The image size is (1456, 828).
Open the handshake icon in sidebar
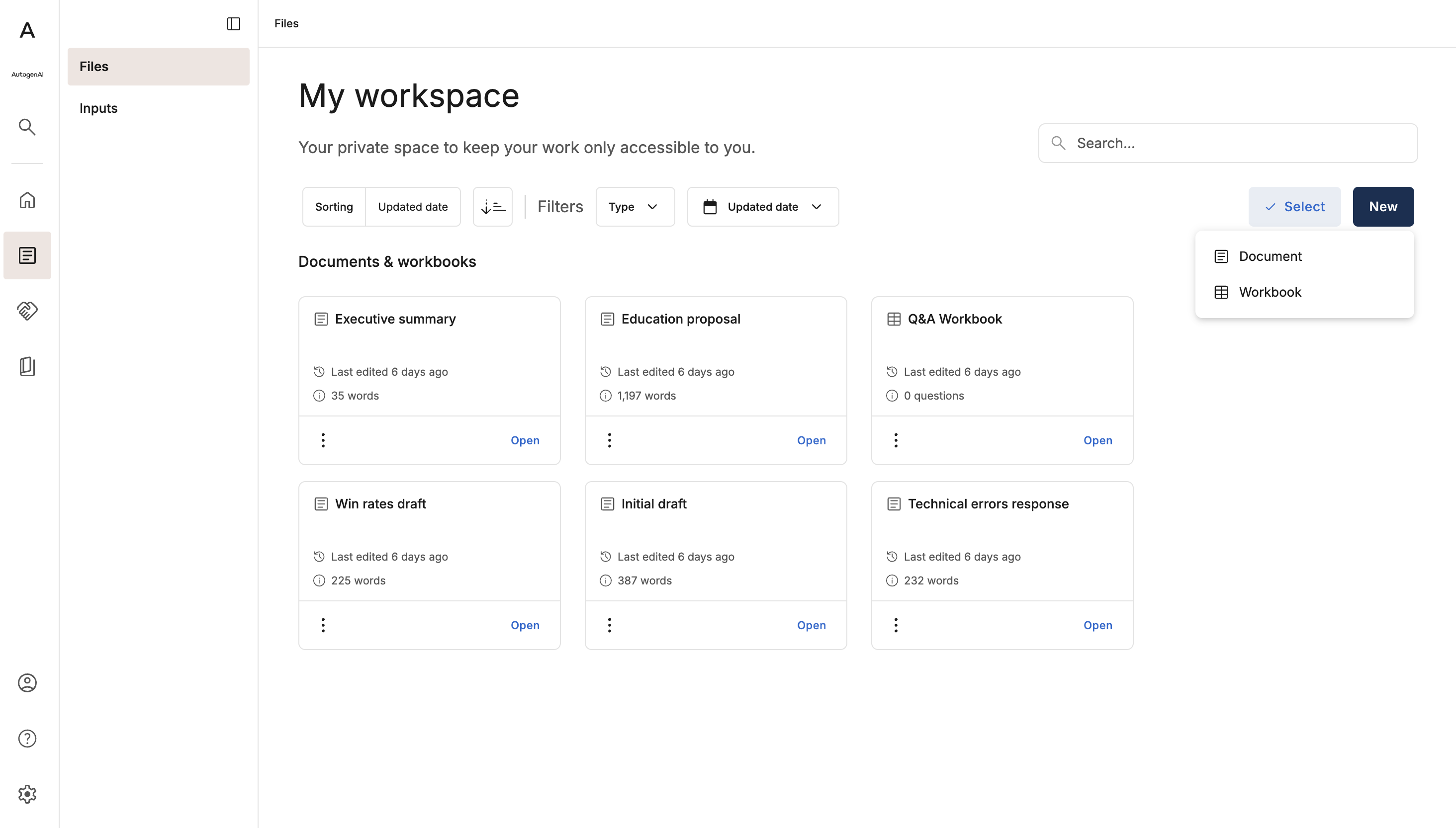(x=27, y=311)
